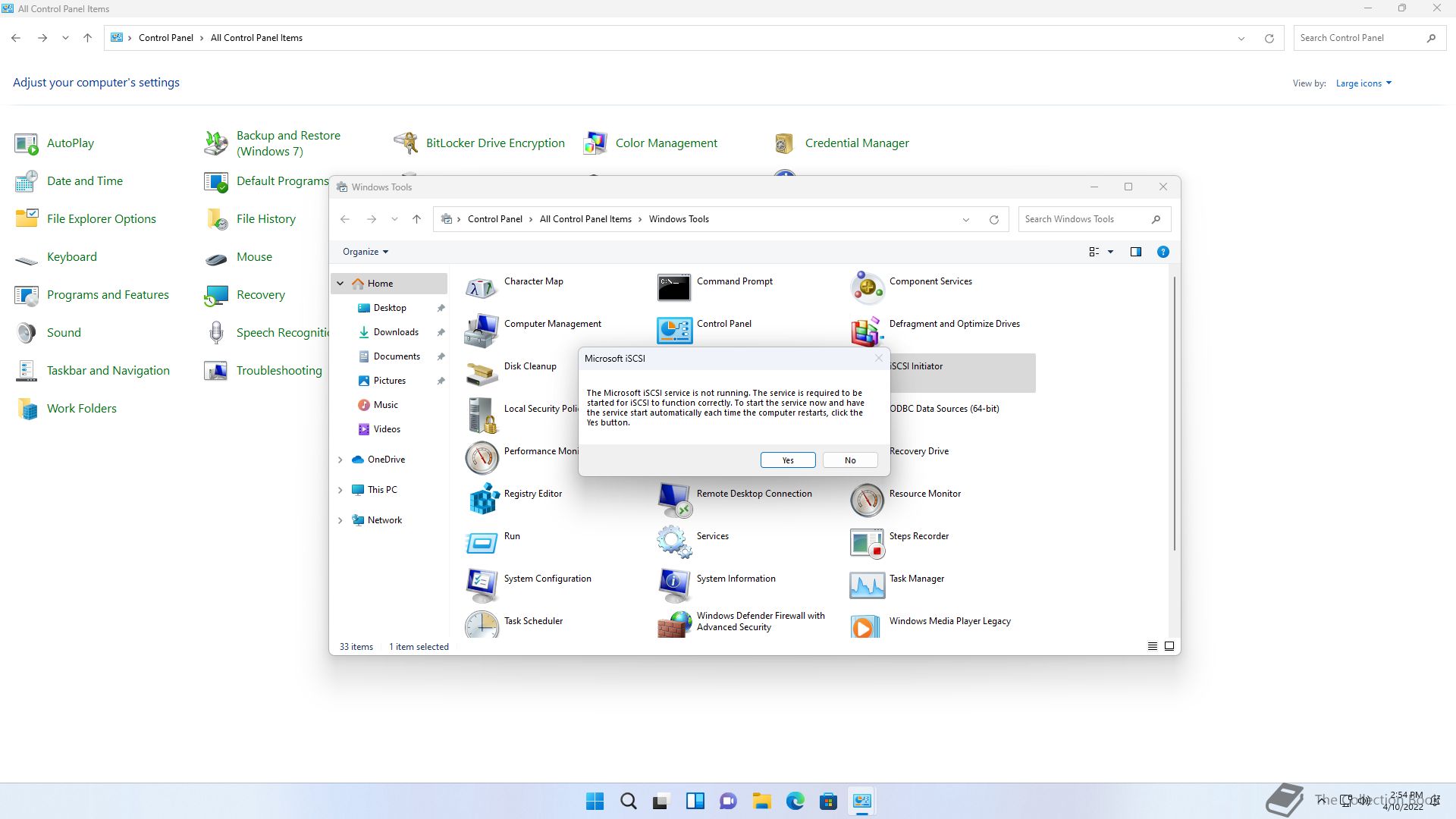
Task: Click All Control Panel Items breadcrumb in Windows Tools
Action: tap(585, 219)
